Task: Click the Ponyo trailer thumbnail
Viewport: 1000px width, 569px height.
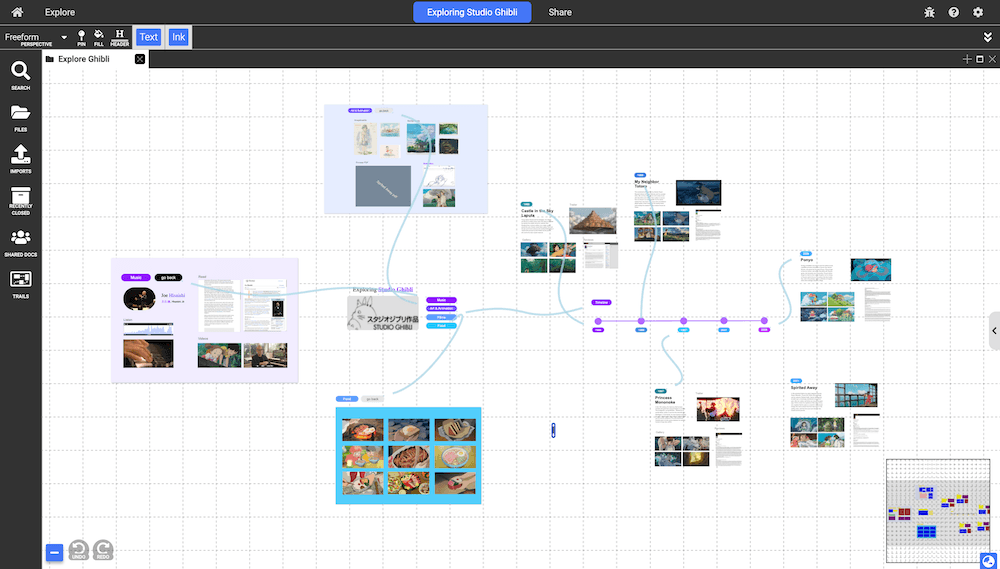Action: coord(871,270)
